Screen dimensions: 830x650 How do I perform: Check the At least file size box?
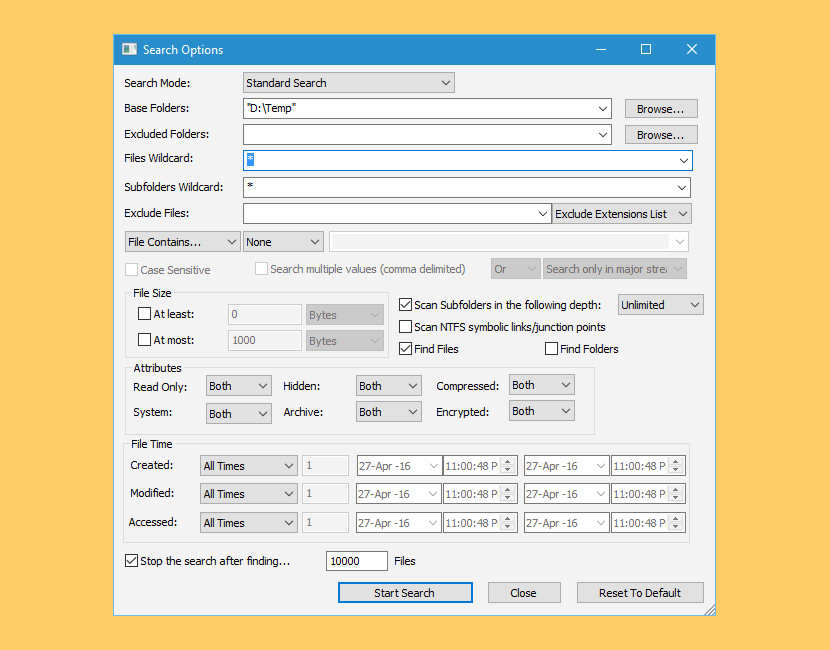[x=144, y=314]
